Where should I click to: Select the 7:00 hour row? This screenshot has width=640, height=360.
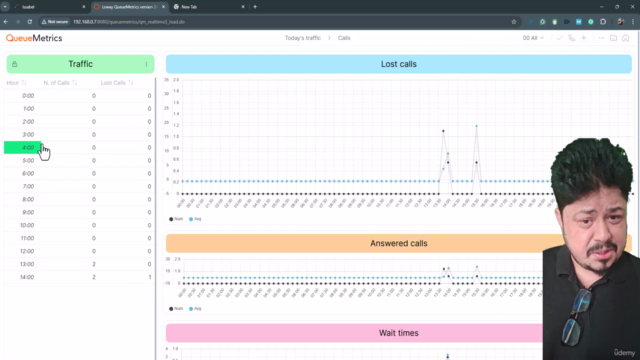78,186
